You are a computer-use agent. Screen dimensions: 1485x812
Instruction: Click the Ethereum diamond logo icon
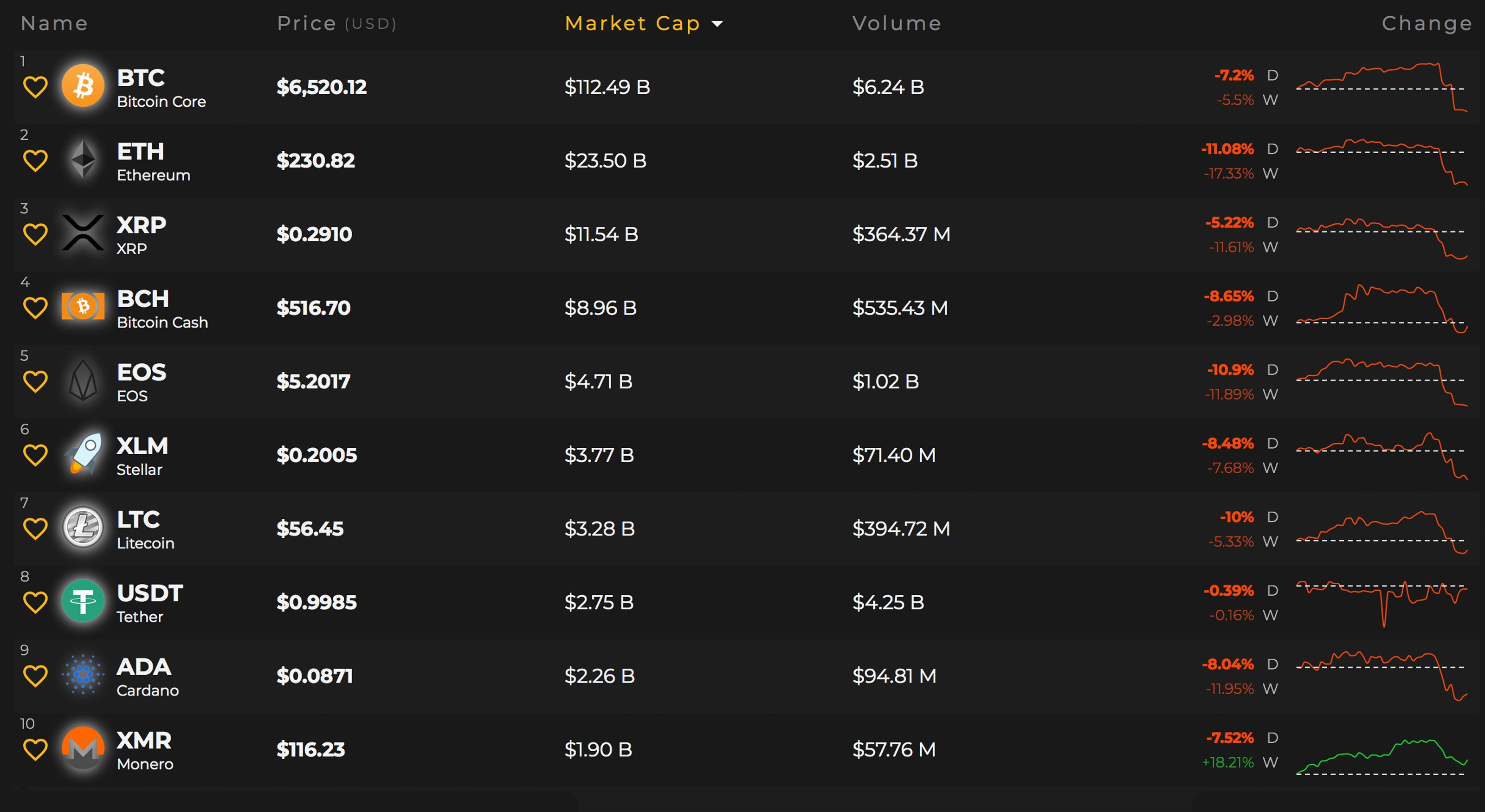coord(83,160)
